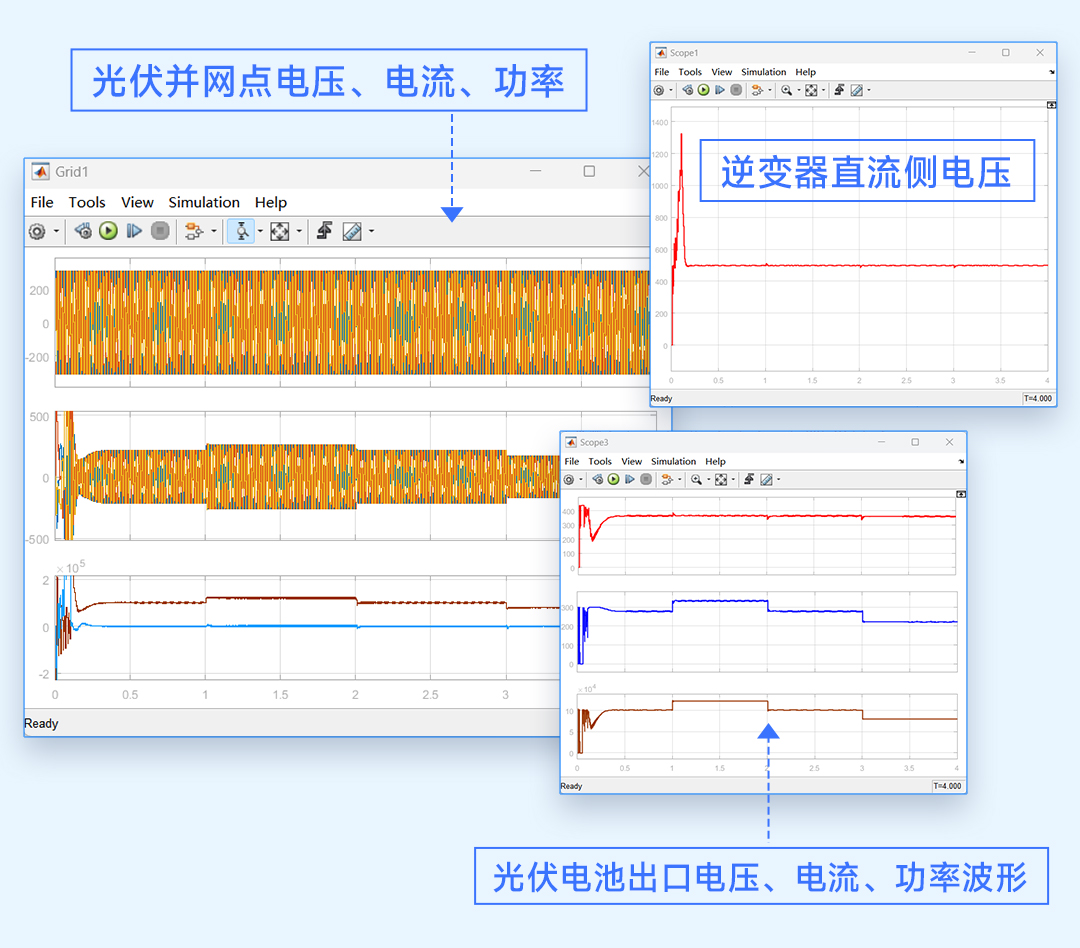1080x948 pixels.
Task: Open configuration gear in Scope3 window
Action: point(569,480)
